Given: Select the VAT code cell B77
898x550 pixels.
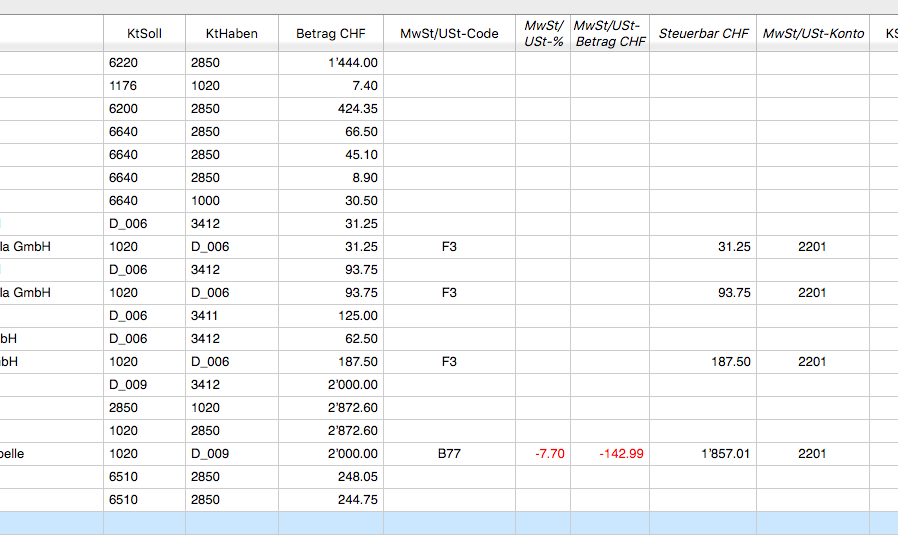Looking at the screenshot, I should point(449,453).
